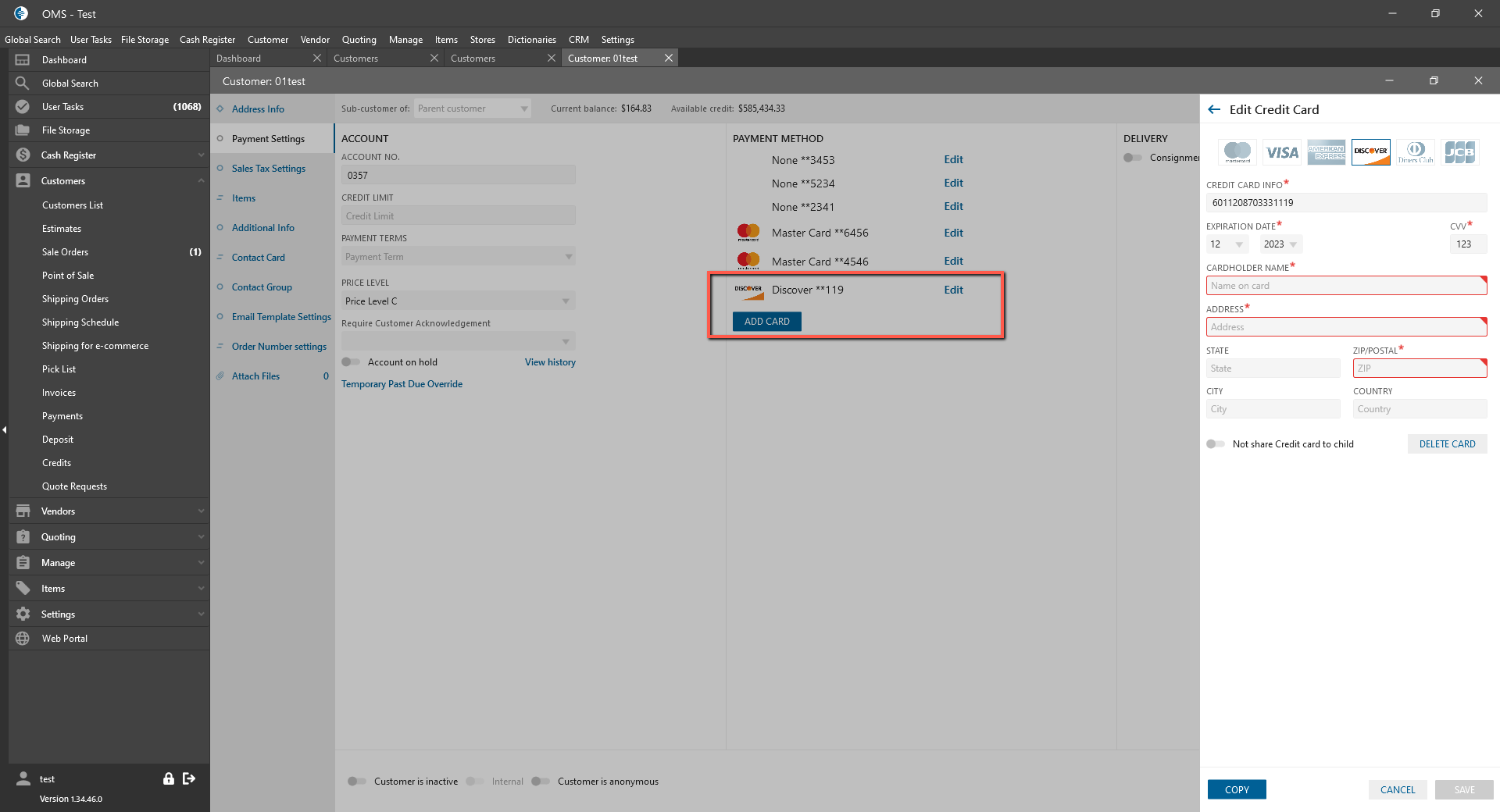
Task: Click the lock icon beside test user
Action: pos(168,778)
